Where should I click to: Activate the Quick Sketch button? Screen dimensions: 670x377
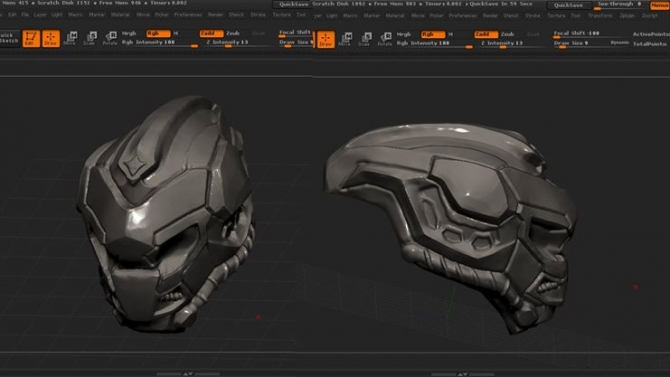pos(9,38)
